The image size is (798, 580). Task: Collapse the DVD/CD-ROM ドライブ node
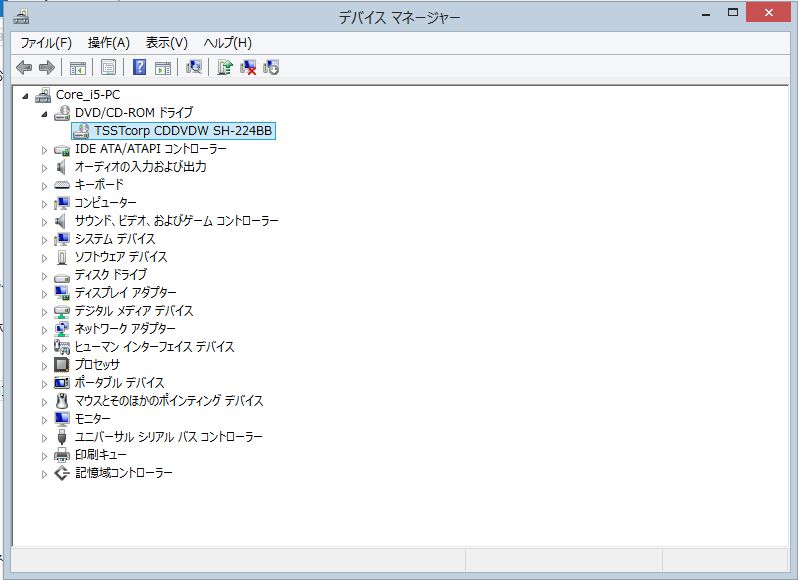(44, 114)
